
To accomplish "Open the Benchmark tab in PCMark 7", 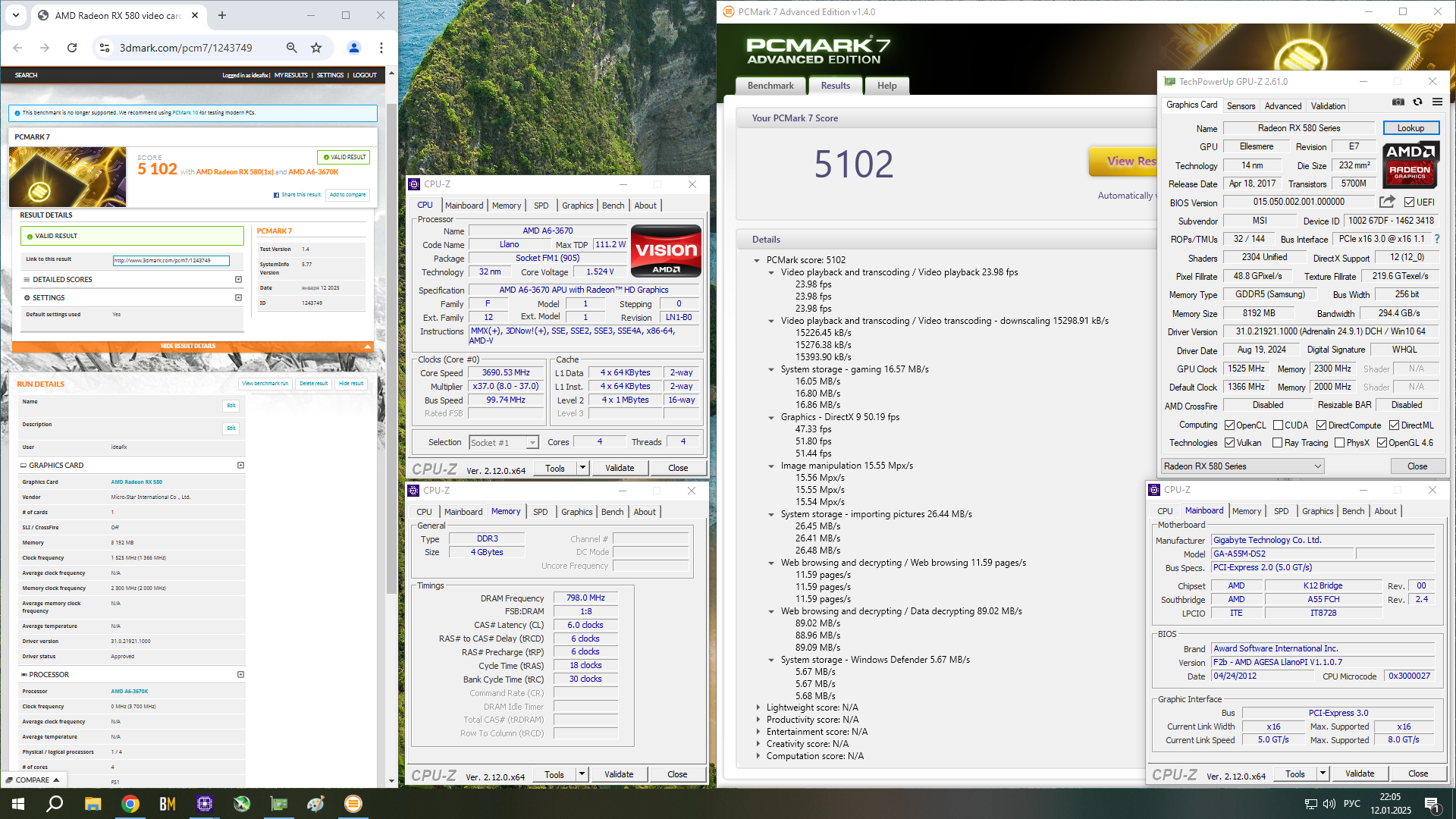I will point(770,86).
